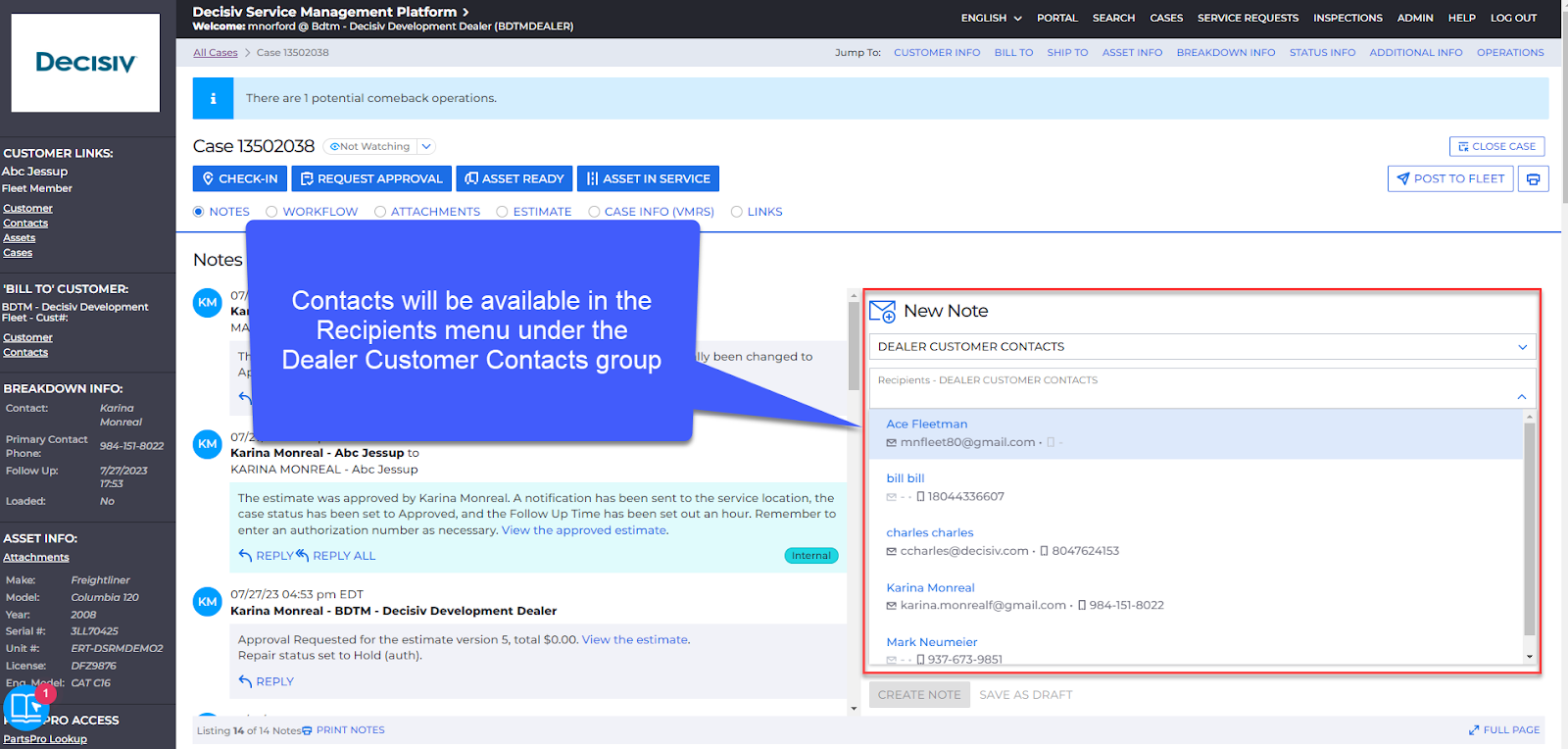This screenshot has width=1568, height=749.
Task: Open the Help menu
Action: [1462, 18]
